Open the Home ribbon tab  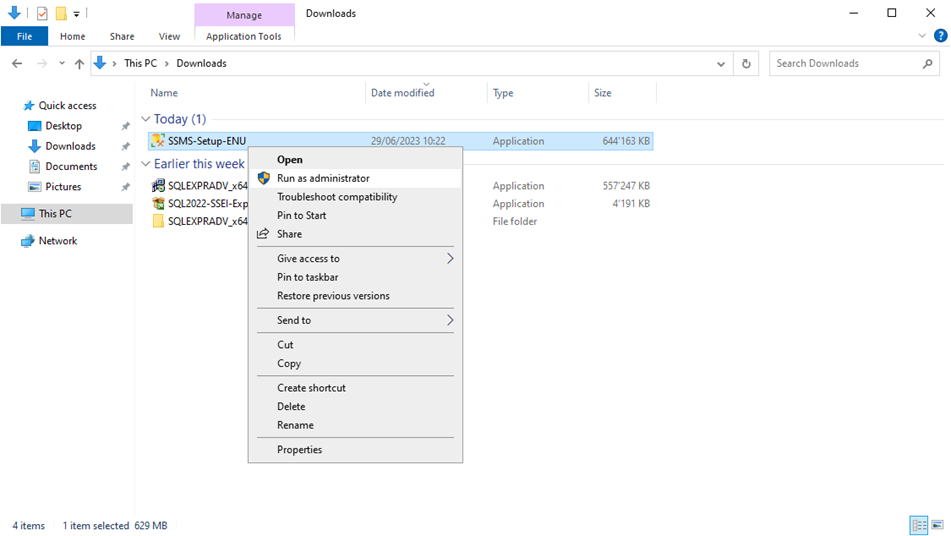pos(73,36)
